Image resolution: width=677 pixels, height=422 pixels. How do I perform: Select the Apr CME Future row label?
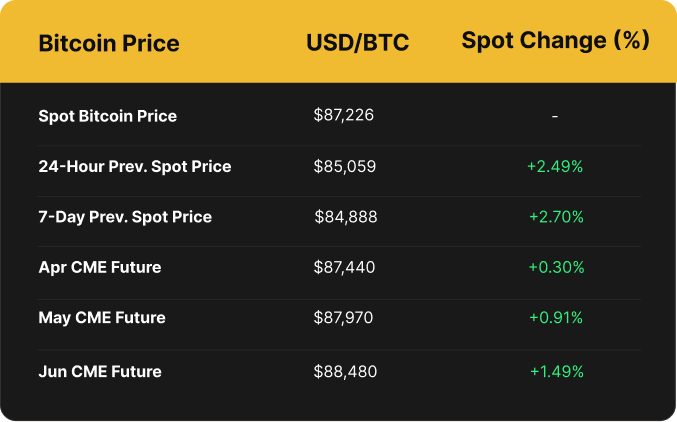(x=99, y=267)
